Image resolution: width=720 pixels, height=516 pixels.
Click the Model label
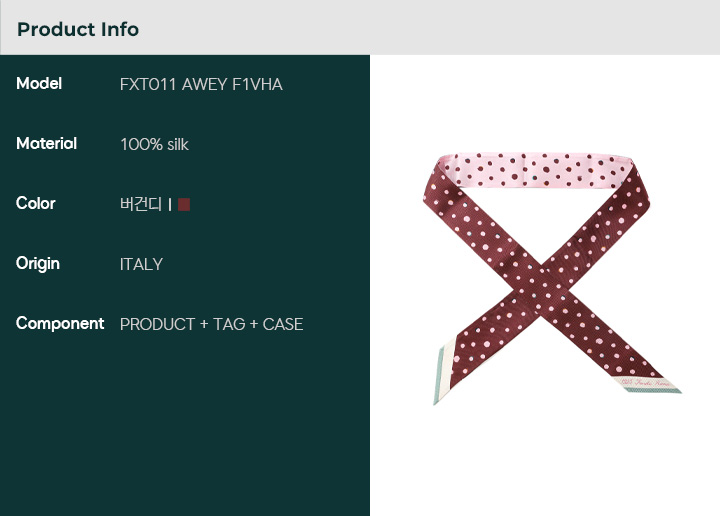(39, 83)
